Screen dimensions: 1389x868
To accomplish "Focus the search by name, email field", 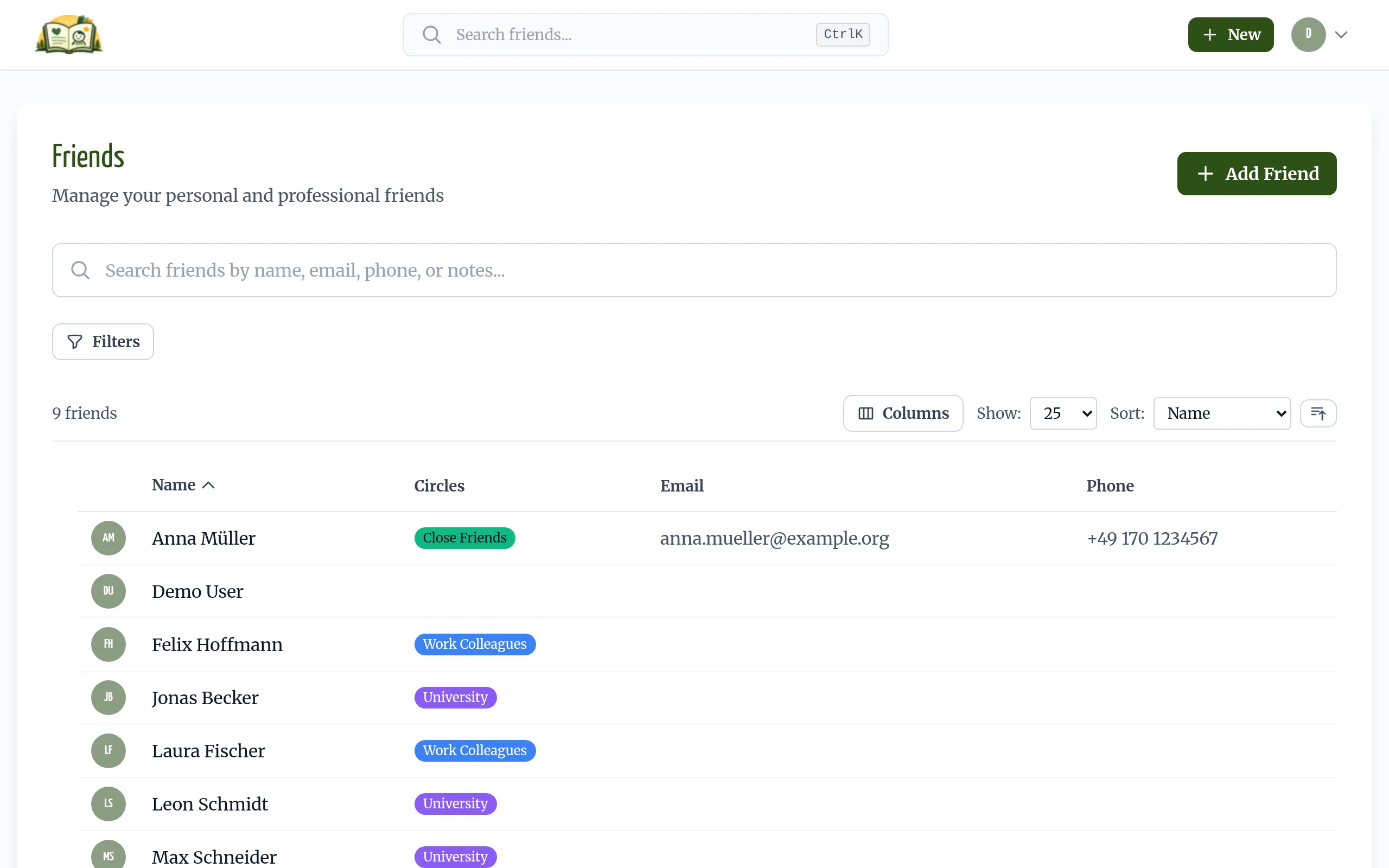I will (694, 270).
